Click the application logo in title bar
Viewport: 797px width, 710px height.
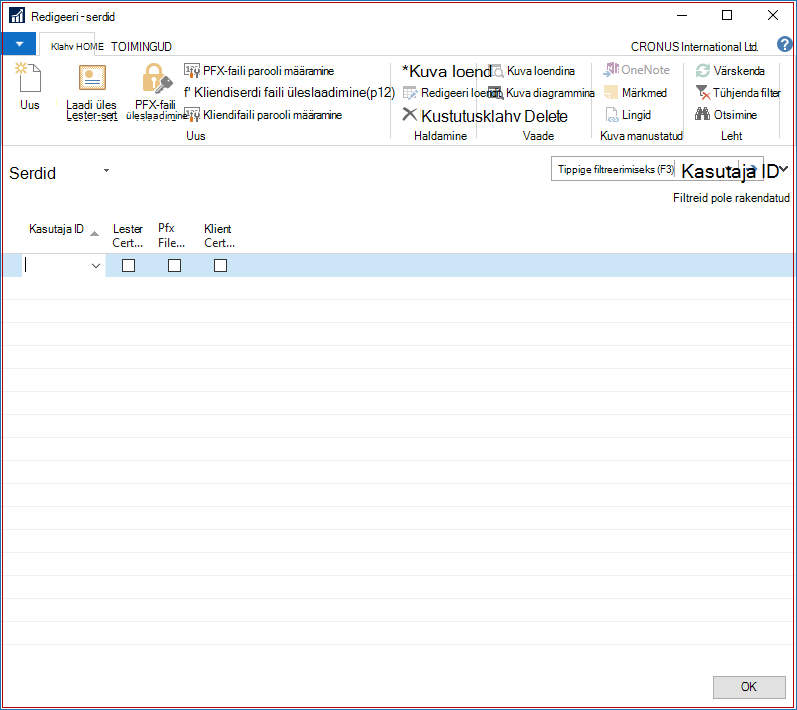point(17,15)
